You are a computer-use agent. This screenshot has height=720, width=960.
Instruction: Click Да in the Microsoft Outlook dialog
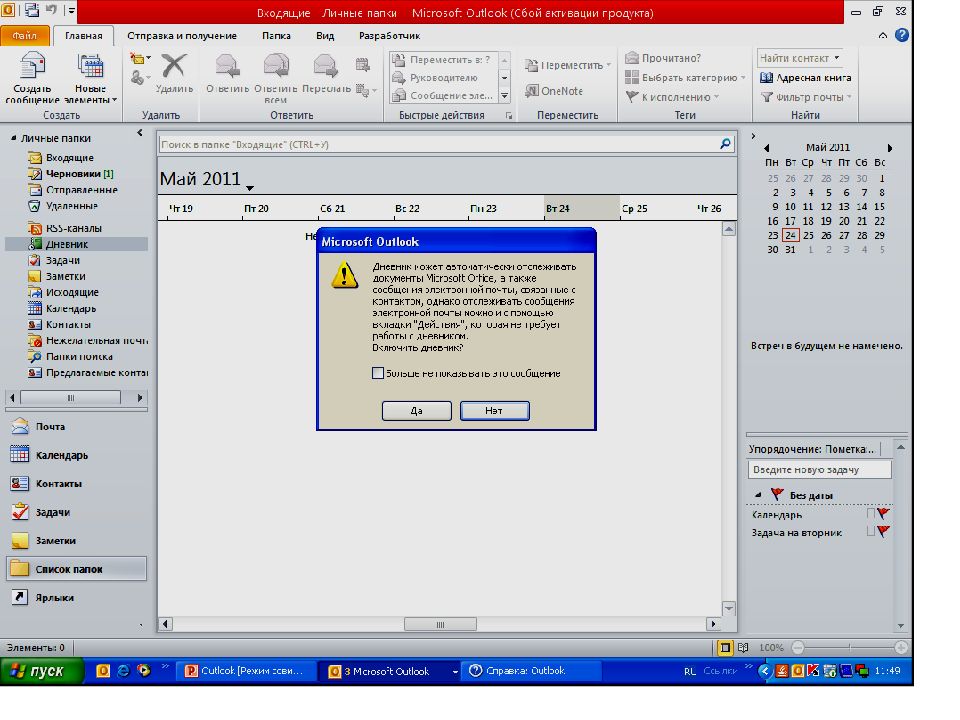416,411
